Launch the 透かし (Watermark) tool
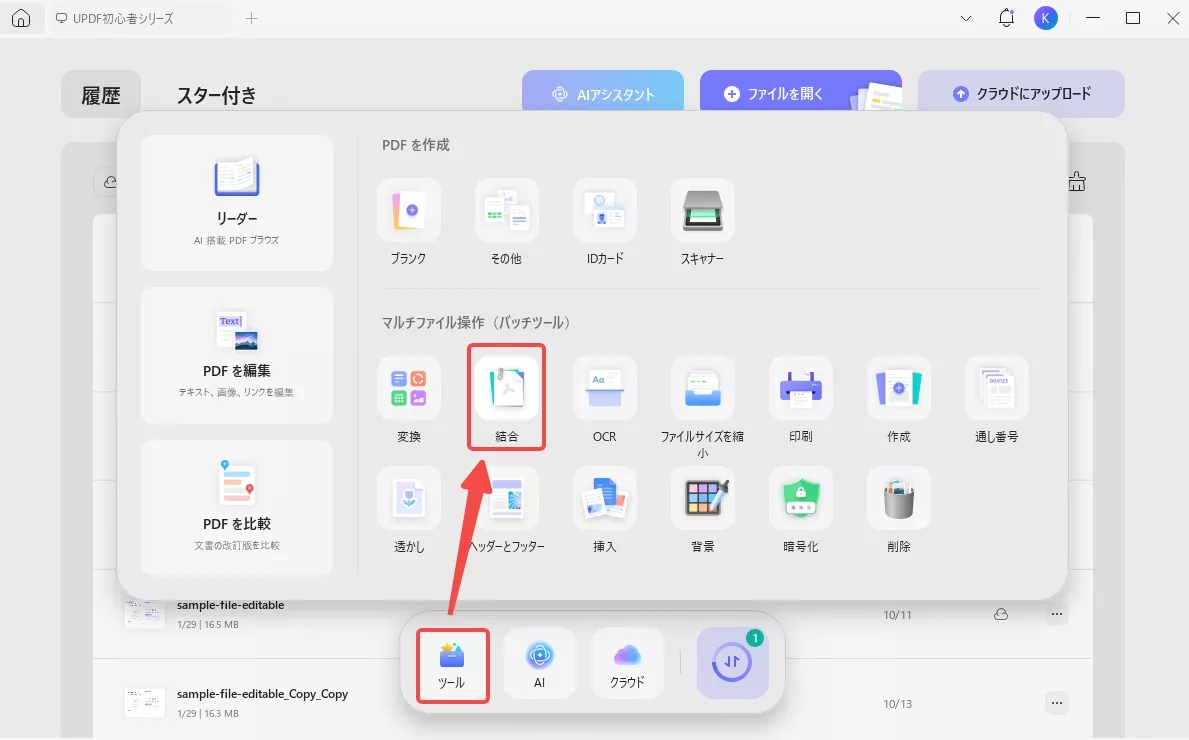The height and width of the screenshot is (740, 1189). (409, 507)
